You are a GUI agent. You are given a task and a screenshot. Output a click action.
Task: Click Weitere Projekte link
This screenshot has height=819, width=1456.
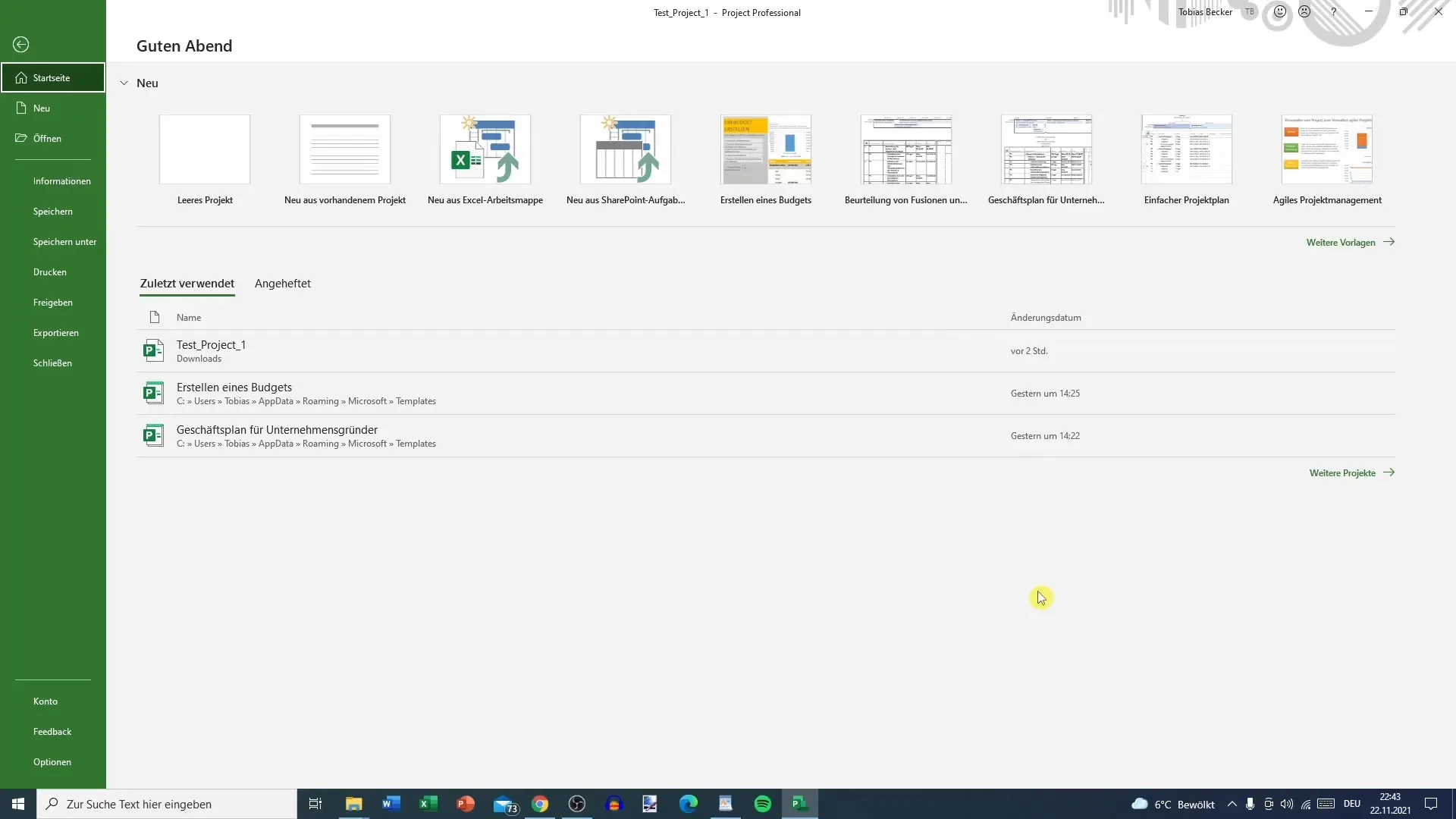1352,473
